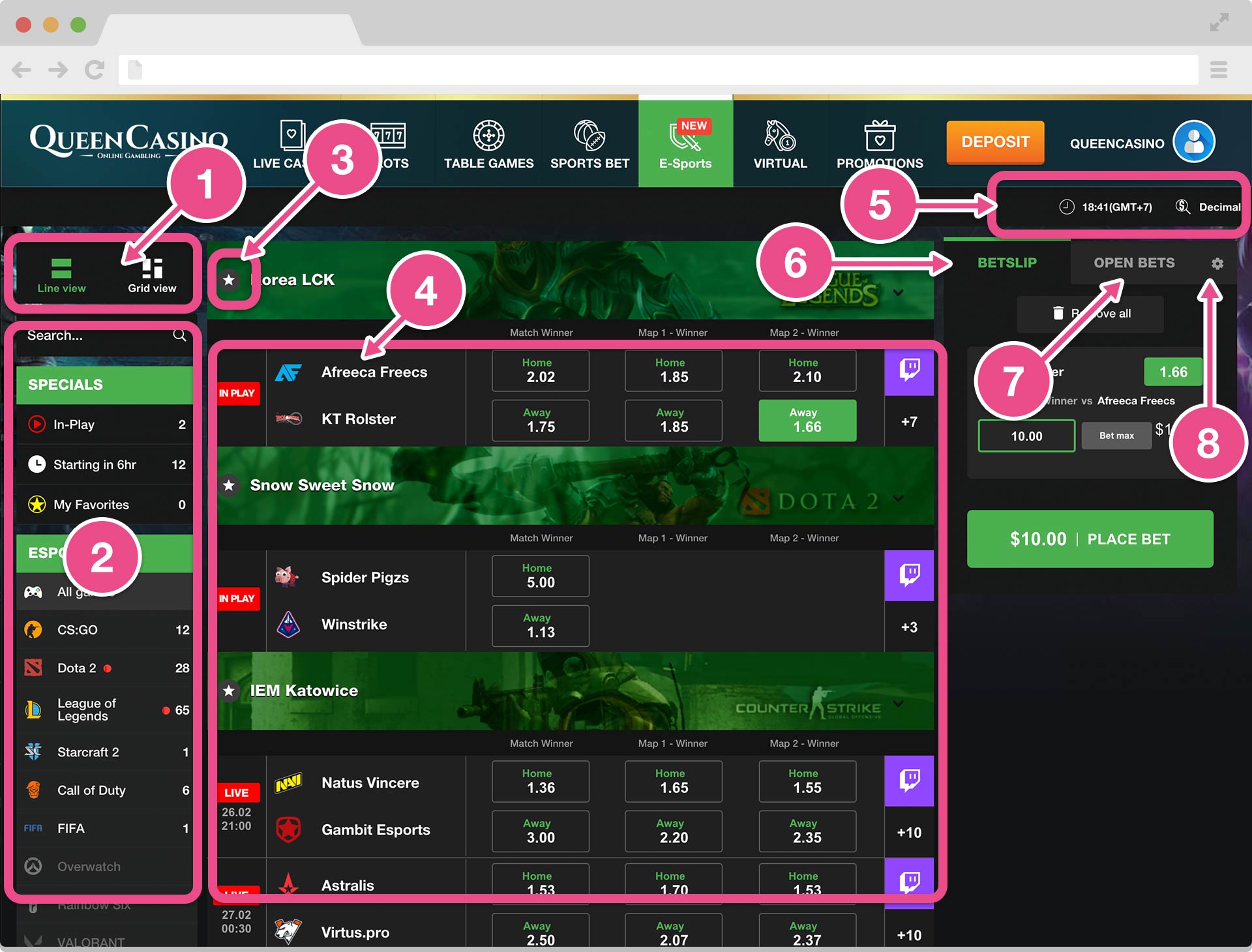Image resolution: width=1252 pixels, height=952 pixels.
Task: Select League of Legends sidebar icon
Action: pyautogui.click(x=33, y=709)
